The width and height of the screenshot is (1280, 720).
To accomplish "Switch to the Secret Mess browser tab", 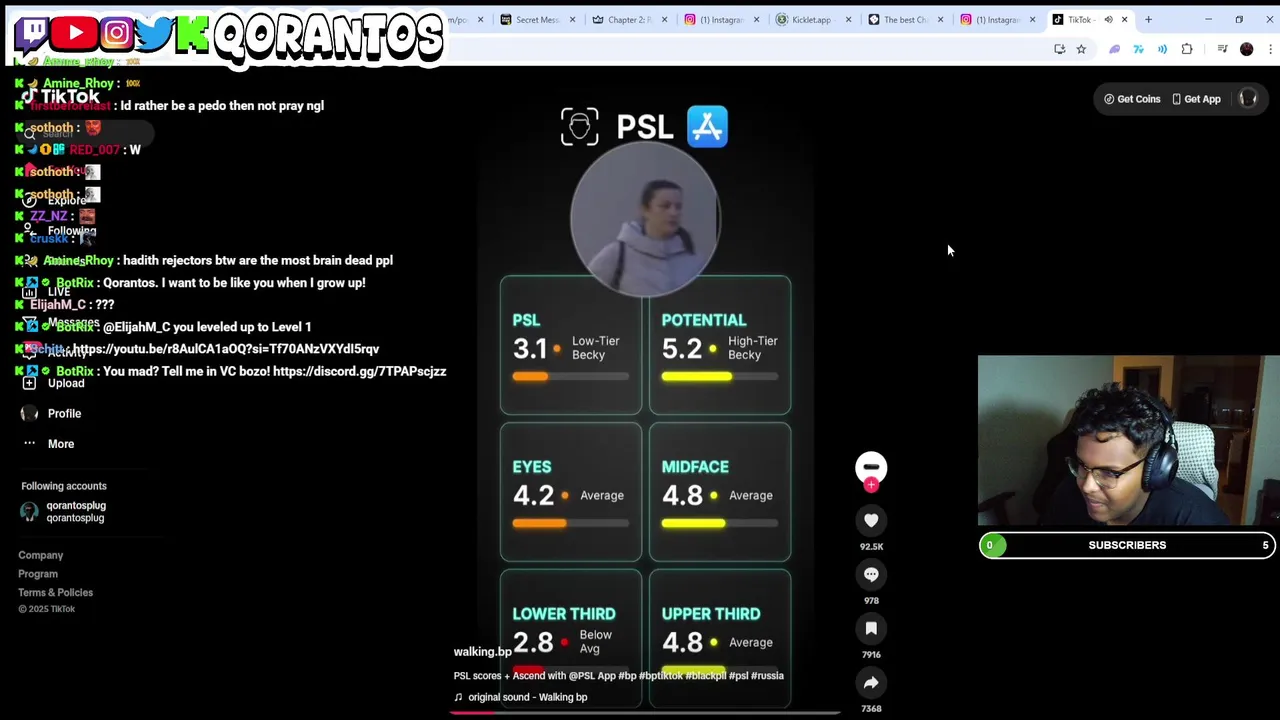I will (x=537, y=20).
